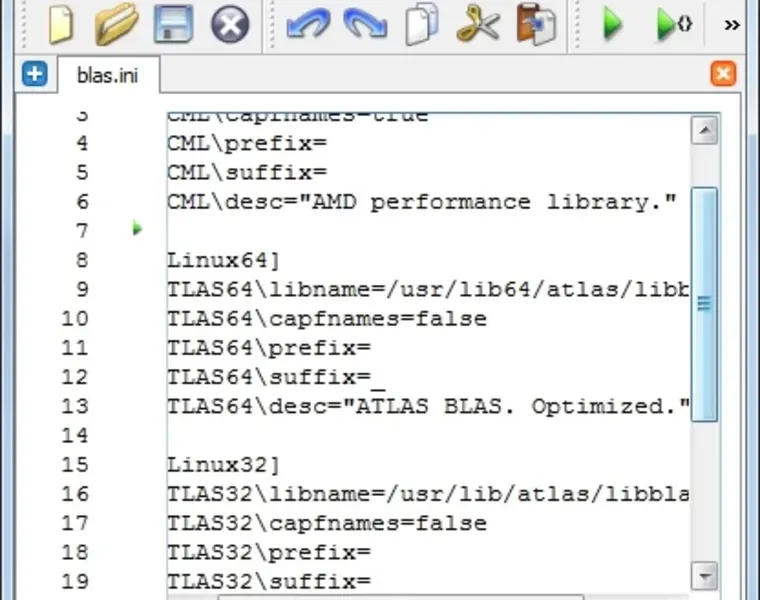Screen dimensions: 760x600
Task: Click the TLAS32\prefix= line
Action: click(269, 553)
